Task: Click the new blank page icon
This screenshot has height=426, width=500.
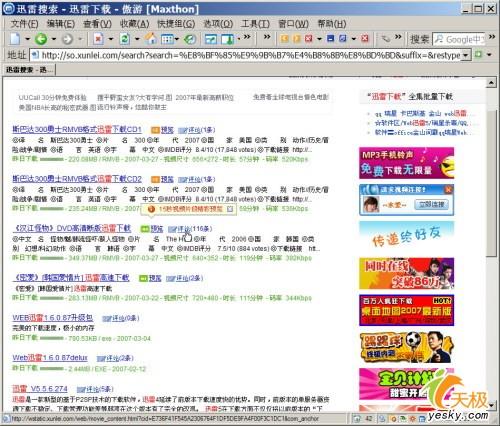Action: (15, 39)
